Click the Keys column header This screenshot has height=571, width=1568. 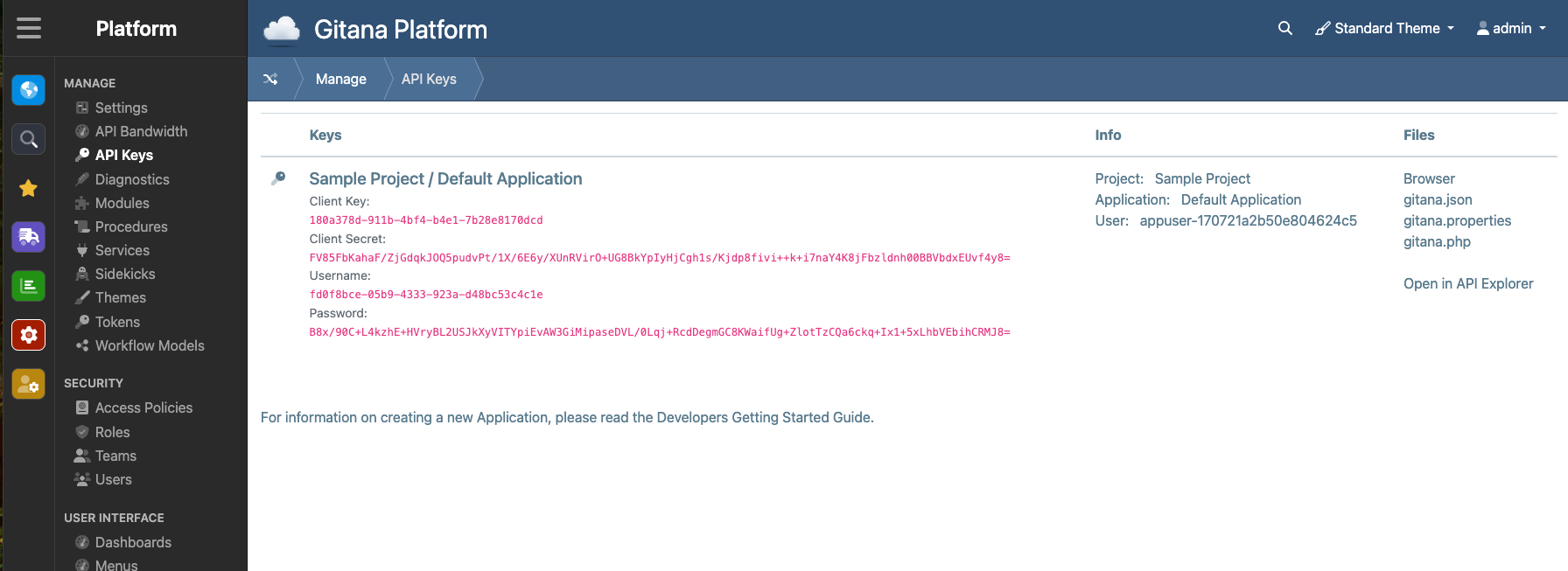click(325, 135)
